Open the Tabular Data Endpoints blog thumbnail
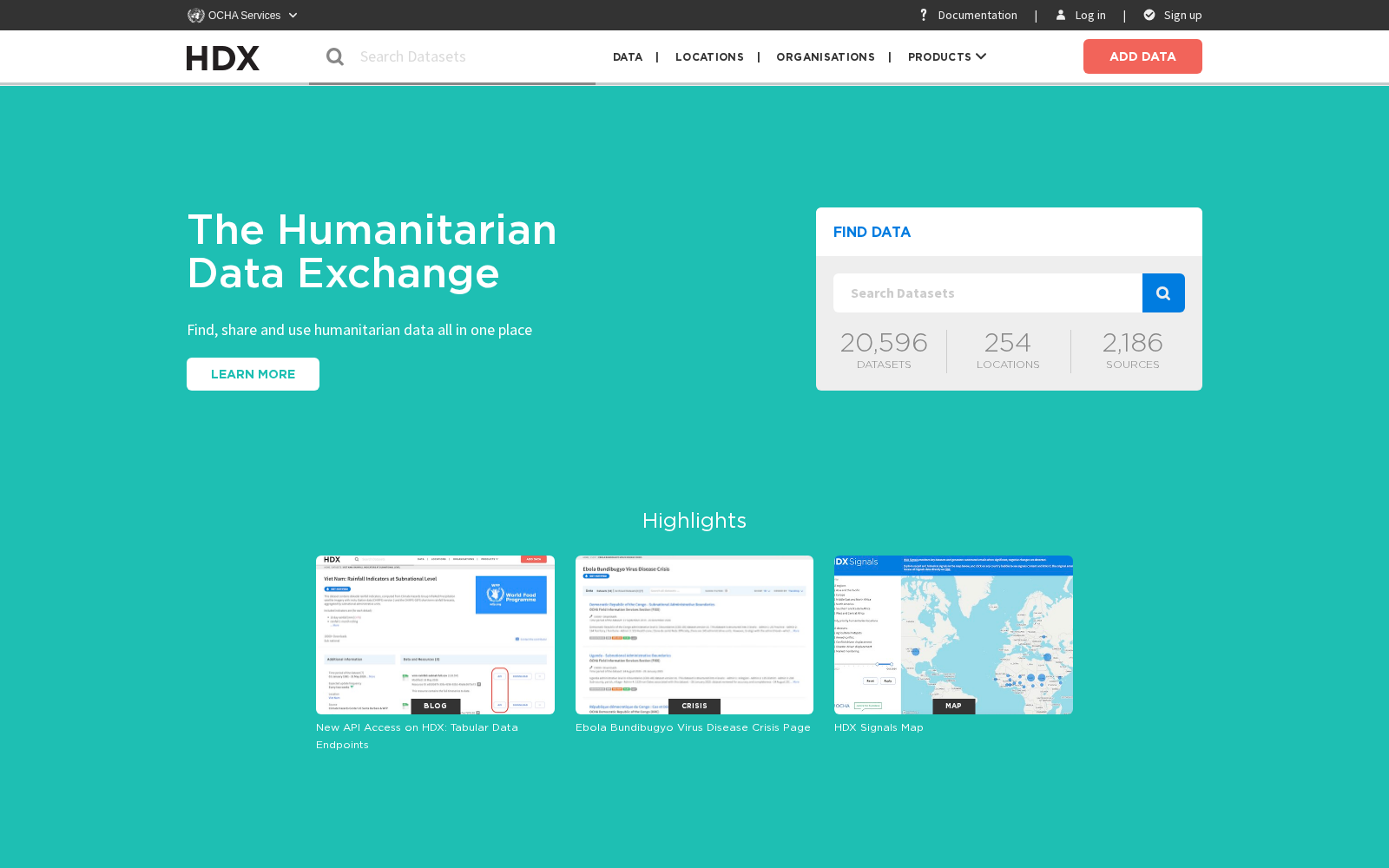The height and width of the screenshot is (868, 1389). (x=435, y=635)
